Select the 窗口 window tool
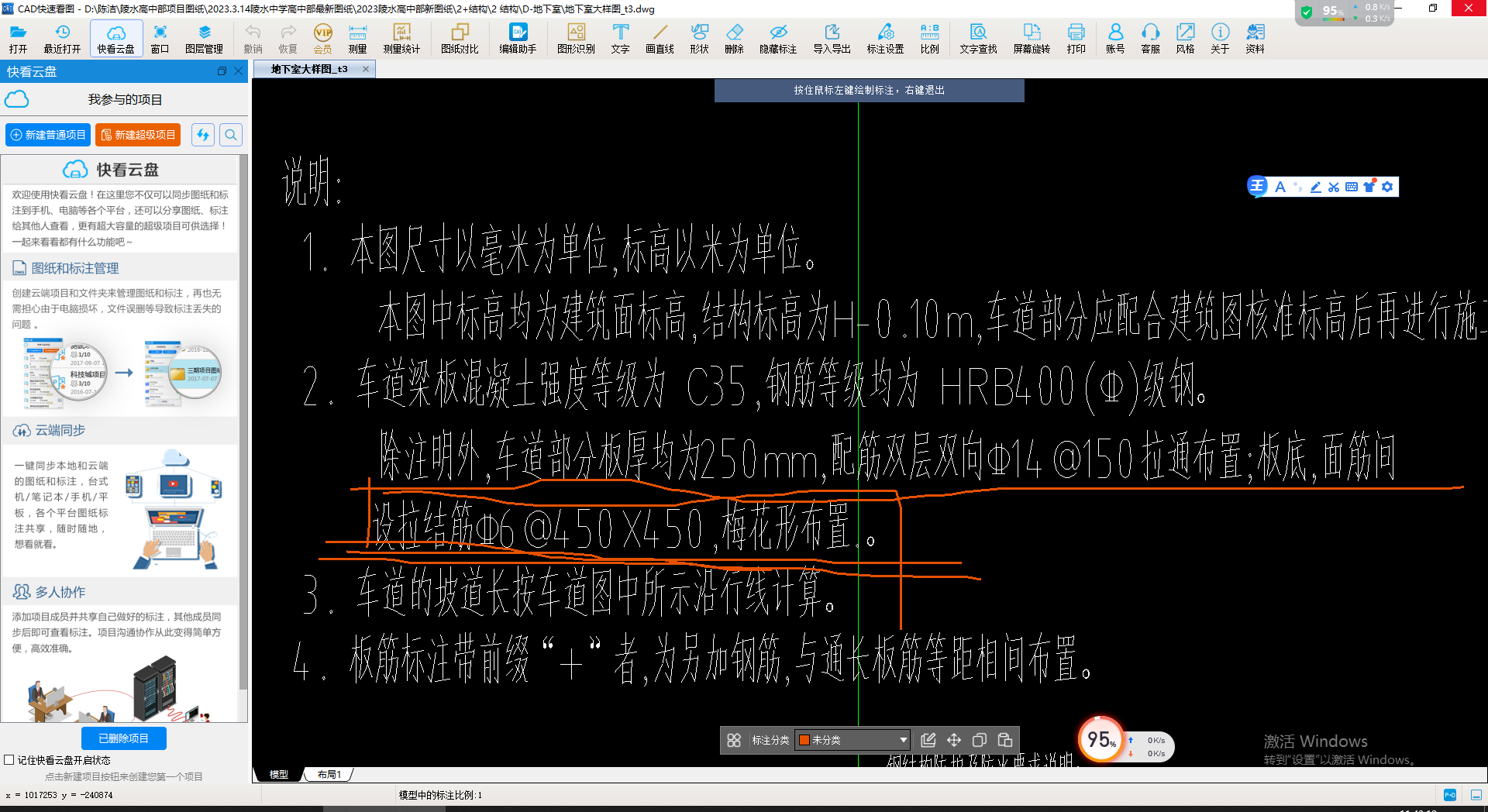Viewport: 1488px width, 812px height. 160,38
